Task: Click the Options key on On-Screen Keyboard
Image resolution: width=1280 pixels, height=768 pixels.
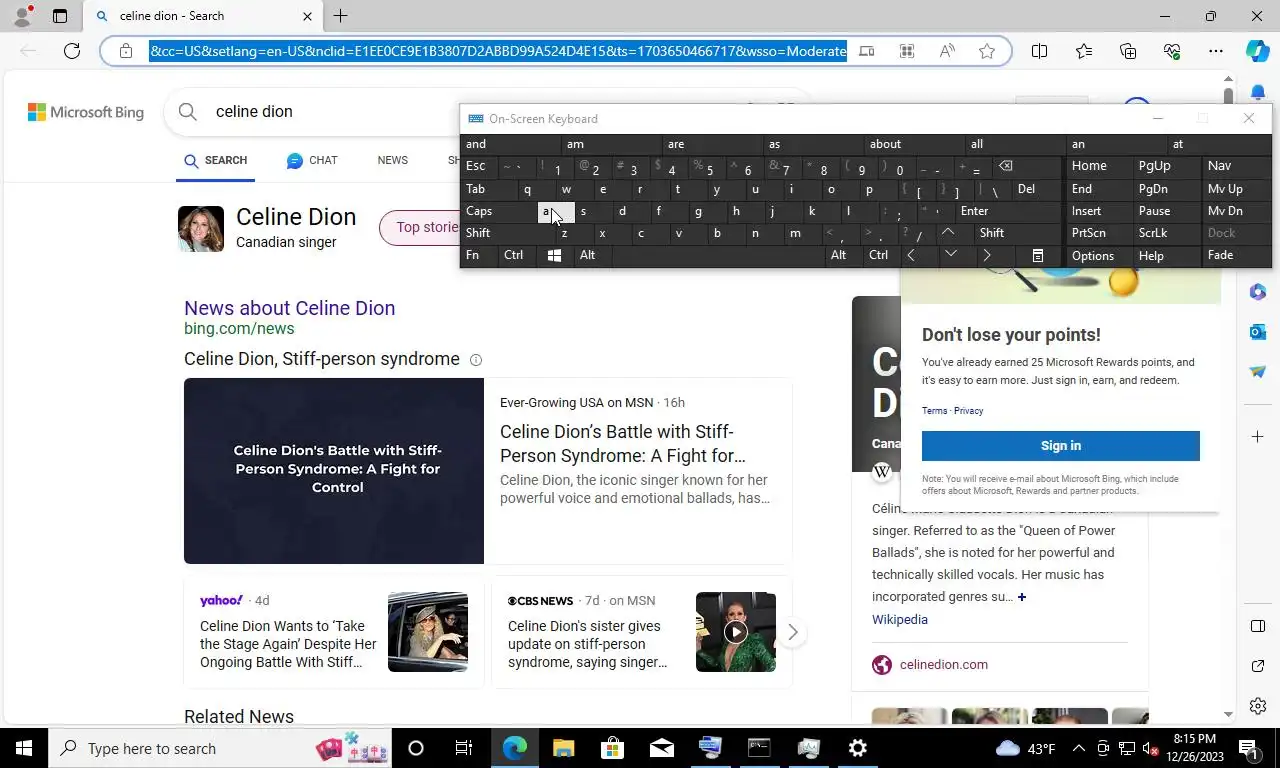Action: (x=1098, y=255)
